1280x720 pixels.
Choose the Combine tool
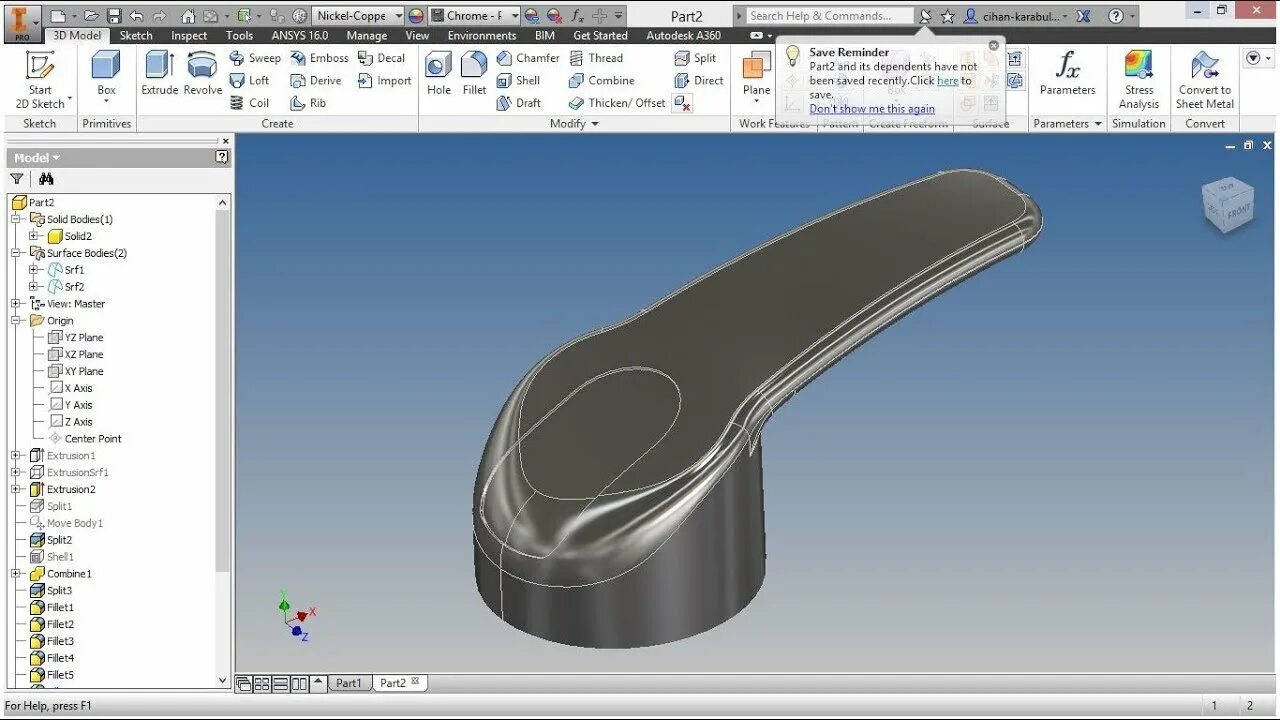(601, 80)
